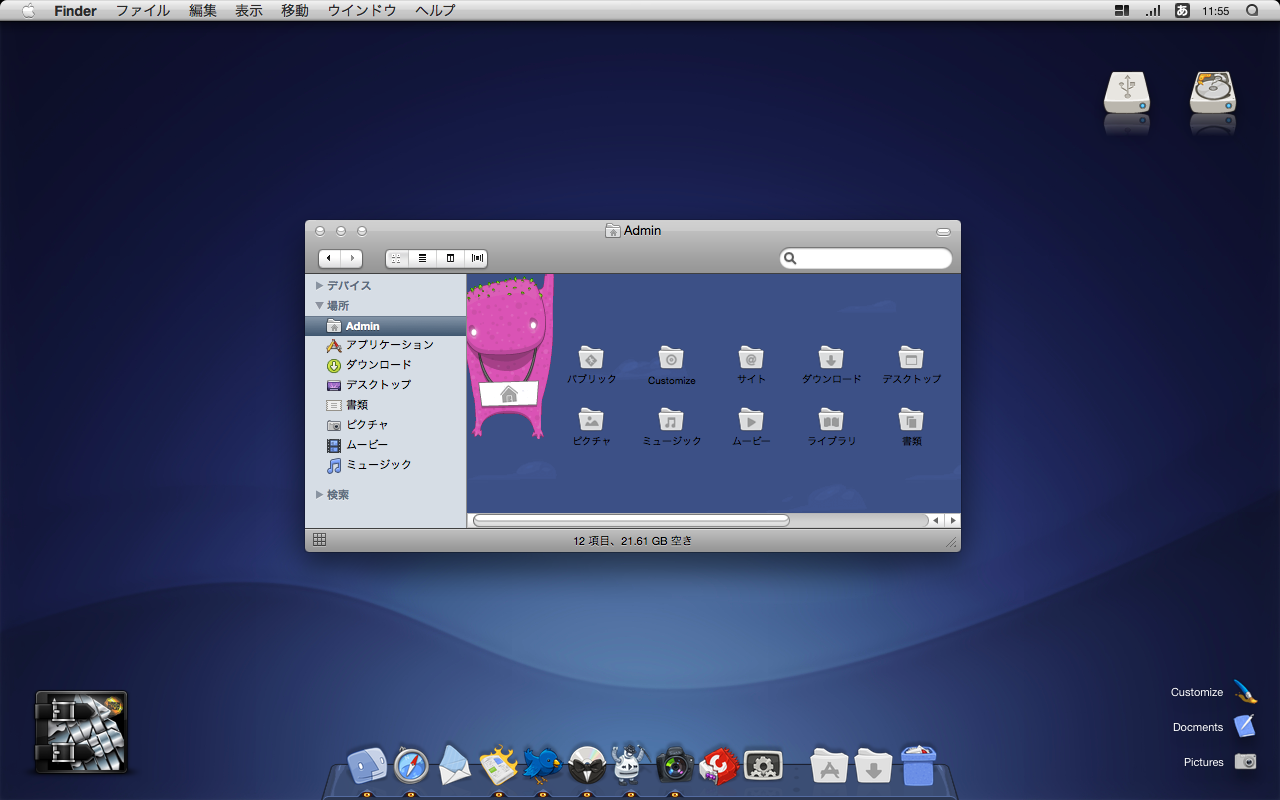Open the gear preferences icon in Dock
This screenshot has height=800, width=1280.
pos(762,767)
